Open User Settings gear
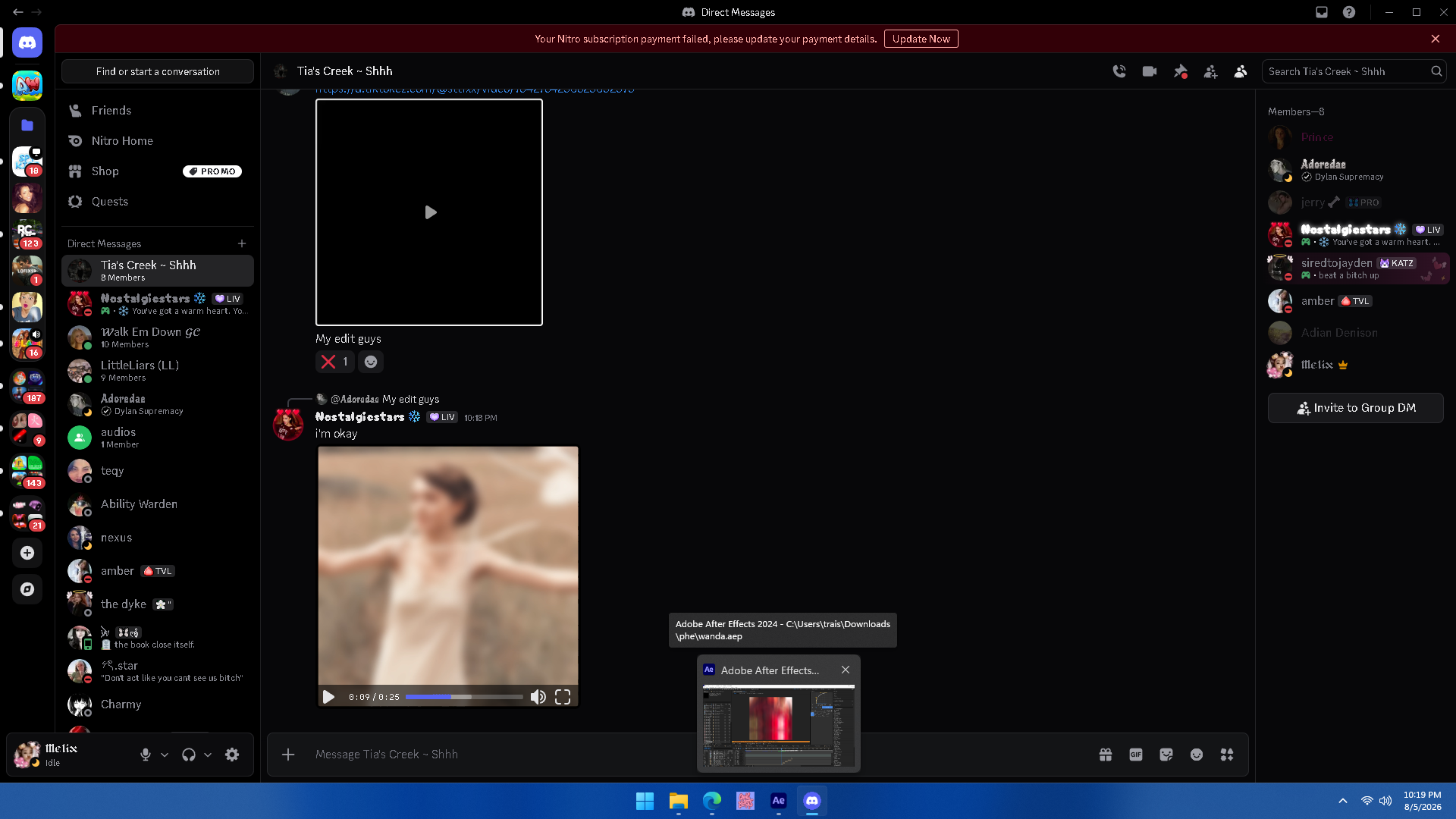This screenshot has width=1456, height=819. click(x=232, y=755)
